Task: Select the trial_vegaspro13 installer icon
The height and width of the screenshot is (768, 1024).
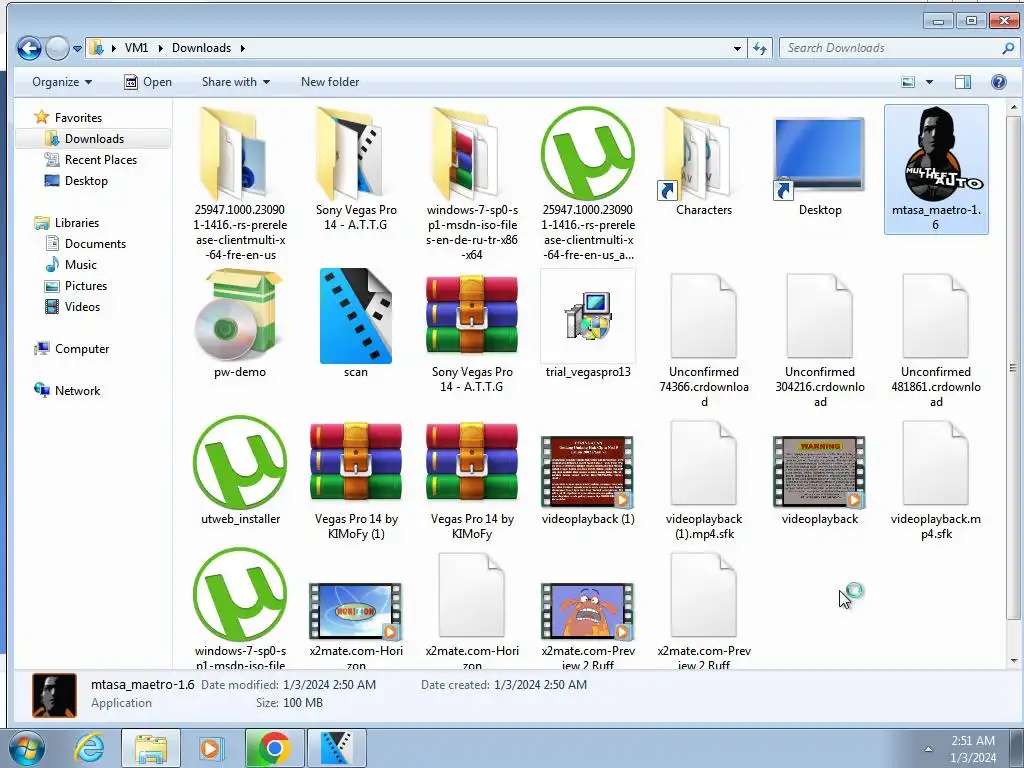Action: tap(588, 316)
